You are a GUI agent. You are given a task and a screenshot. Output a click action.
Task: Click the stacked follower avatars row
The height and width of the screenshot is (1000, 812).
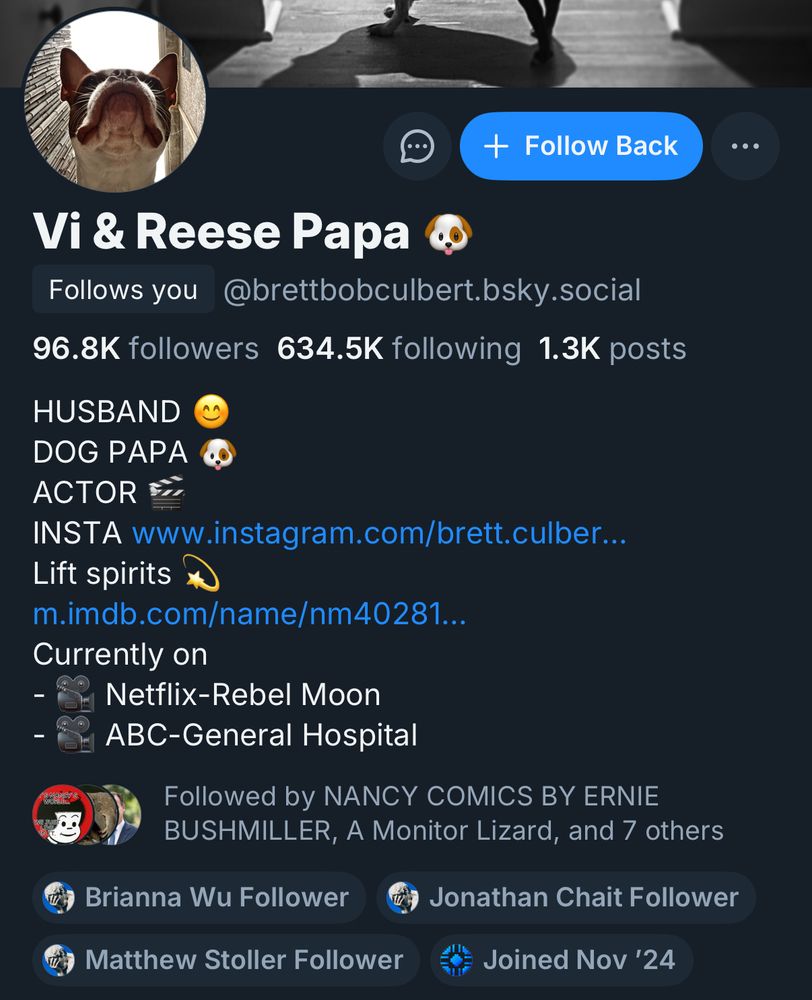[x=85, y=814]
